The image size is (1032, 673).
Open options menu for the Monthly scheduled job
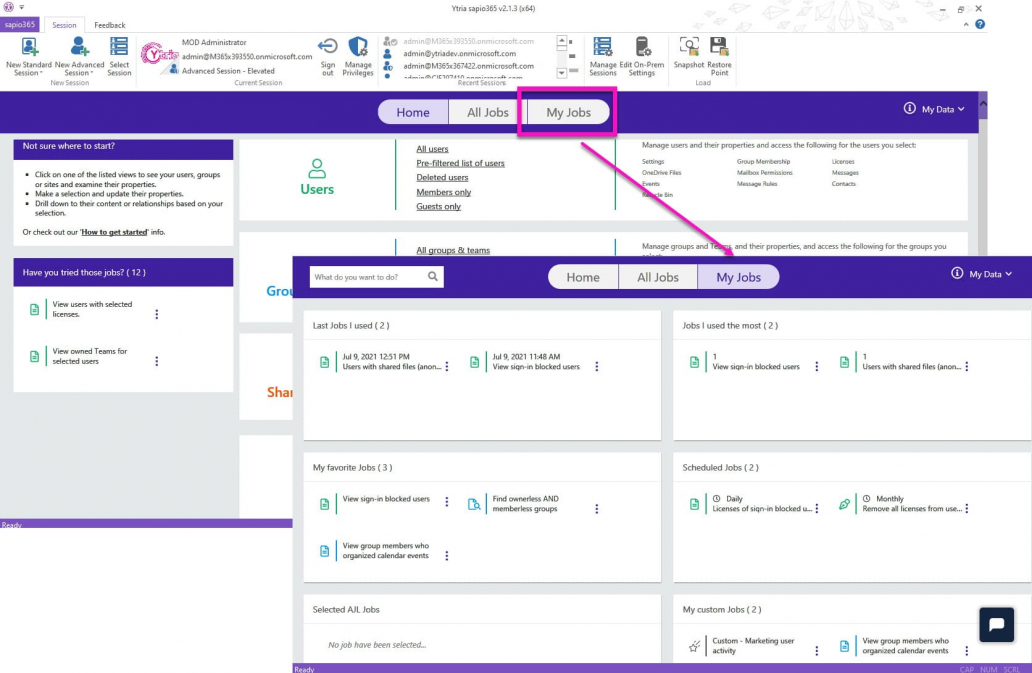point(967,508)
